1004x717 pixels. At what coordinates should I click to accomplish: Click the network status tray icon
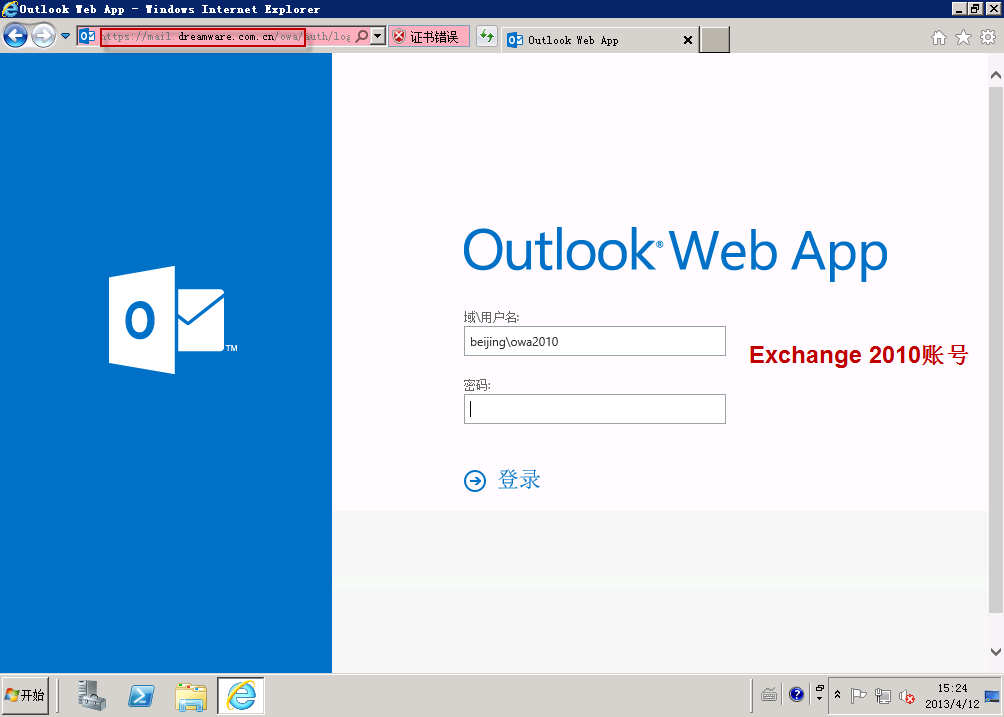coord(883,696)
